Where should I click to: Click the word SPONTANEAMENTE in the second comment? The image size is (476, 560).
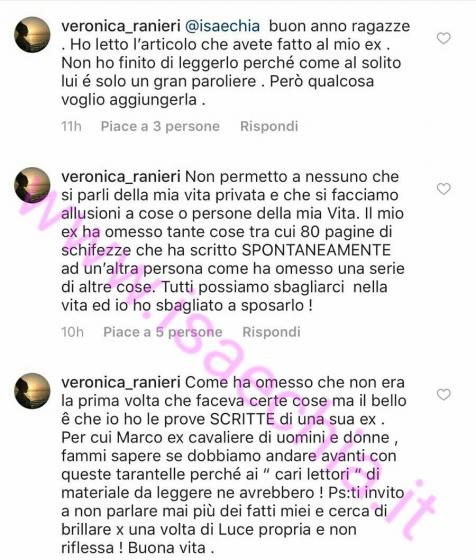pos(316,250)
